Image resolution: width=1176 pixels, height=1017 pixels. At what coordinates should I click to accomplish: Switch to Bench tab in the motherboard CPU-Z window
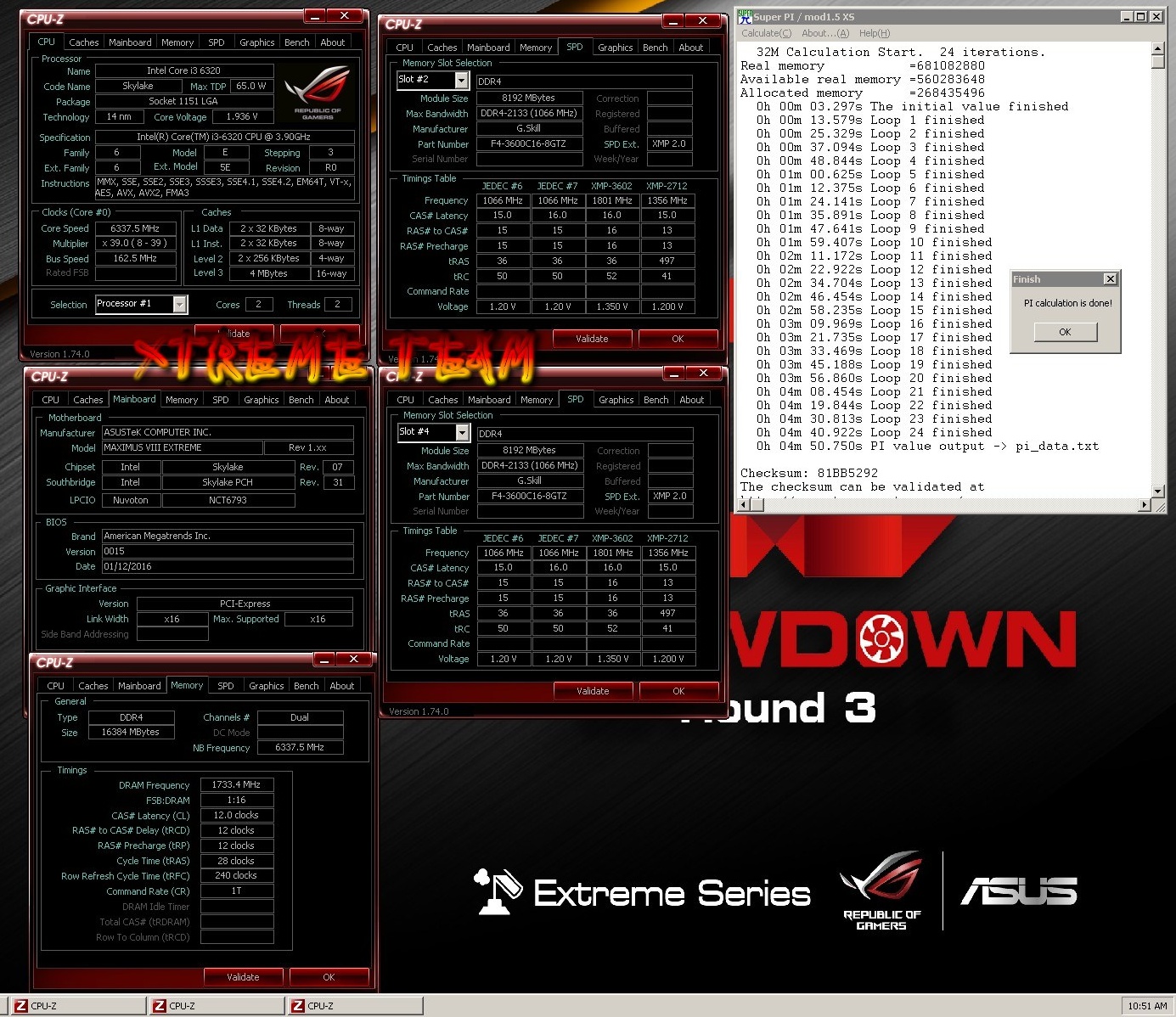click(x=301, y=400)
